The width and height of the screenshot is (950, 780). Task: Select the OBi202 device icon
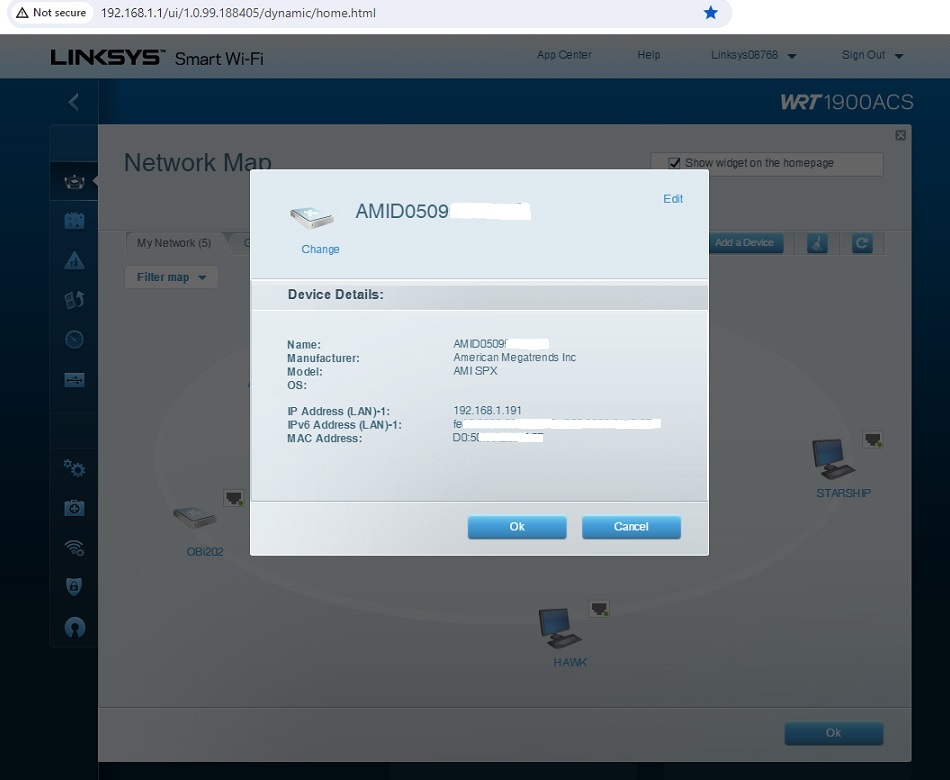[x=194, y=518]
